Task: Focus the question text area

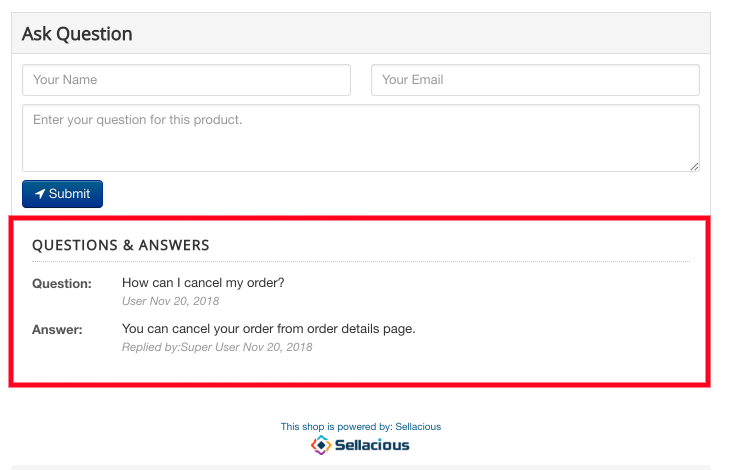Action: 361,138
